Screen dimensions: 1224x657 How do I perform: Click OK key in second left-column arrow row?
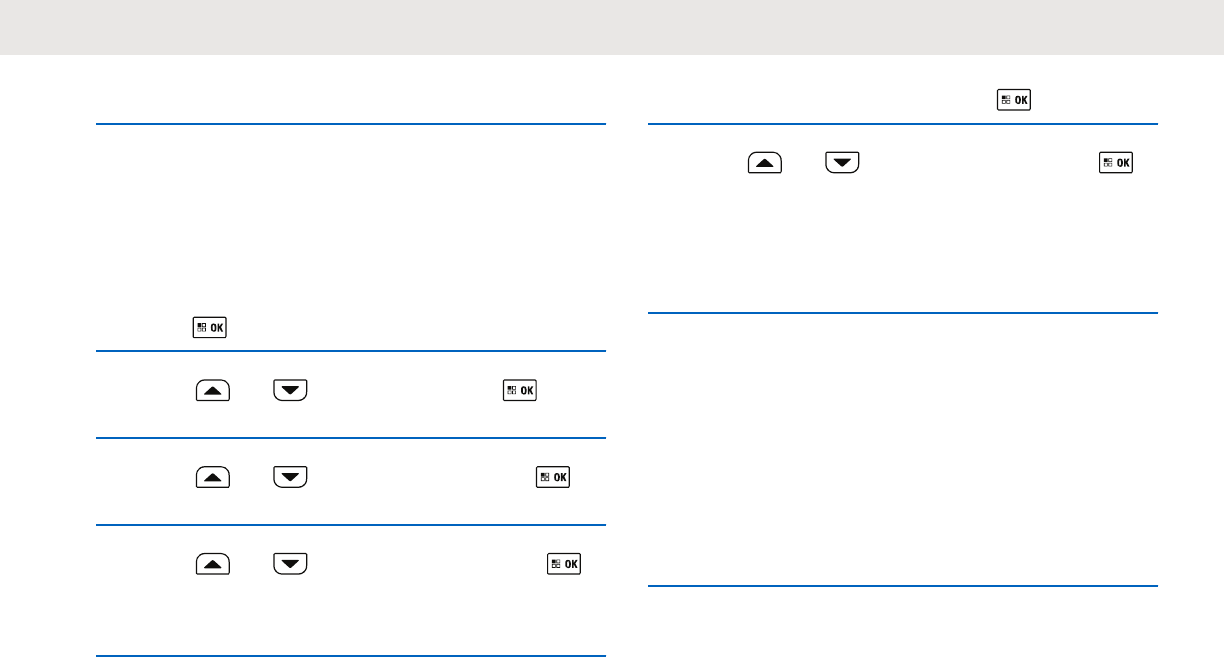point(554,477)
